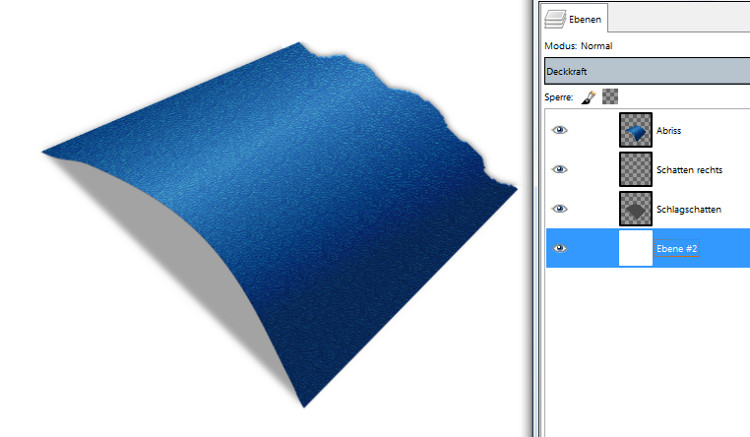Click the Ebene #2 layer name
This screenshot has width=750, height=437.
click(x=677, y=248)
